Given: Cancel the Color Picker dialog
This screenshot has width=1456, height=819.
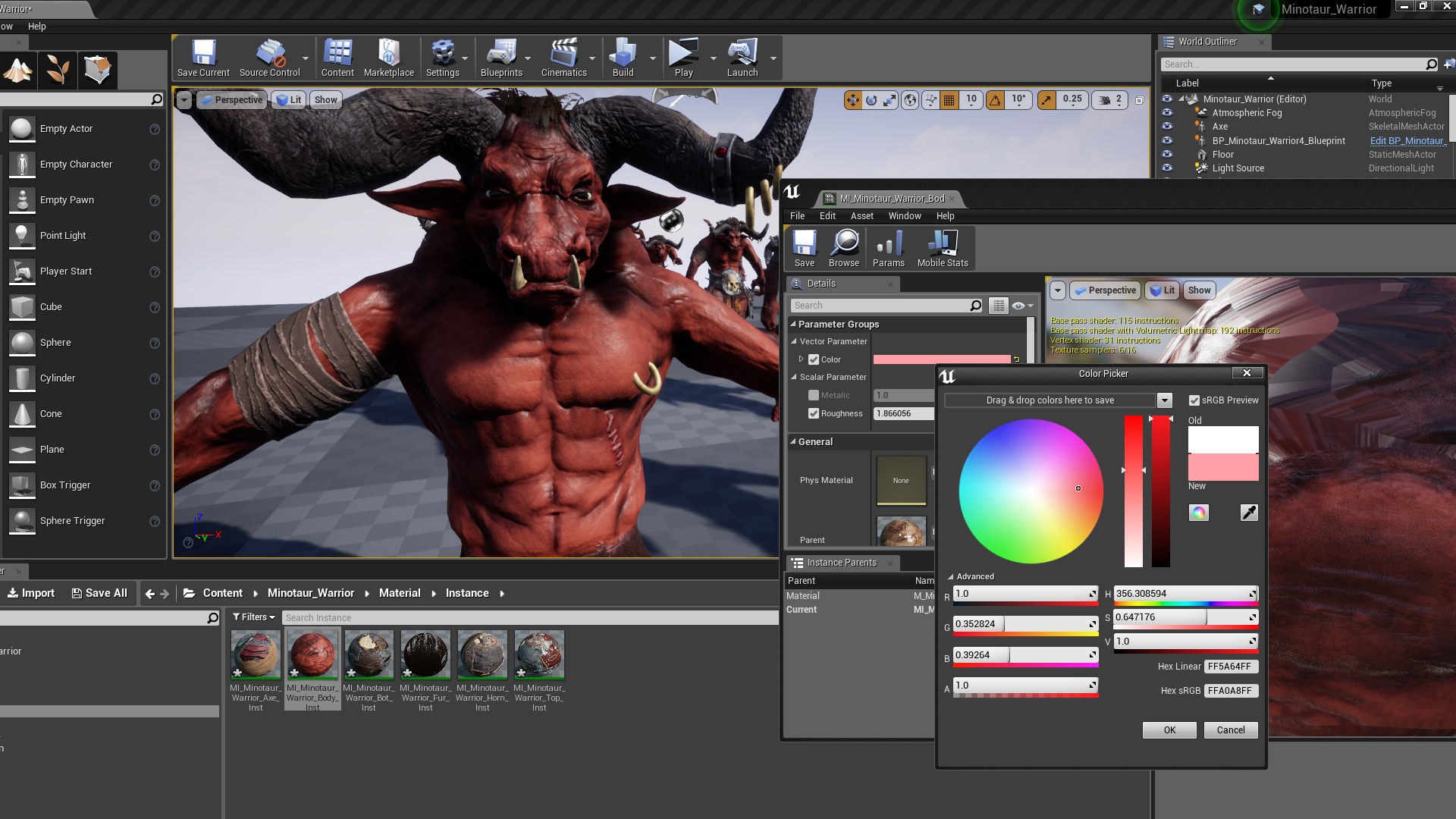Looking at the screenshot, I should [x=1230, y=730].
